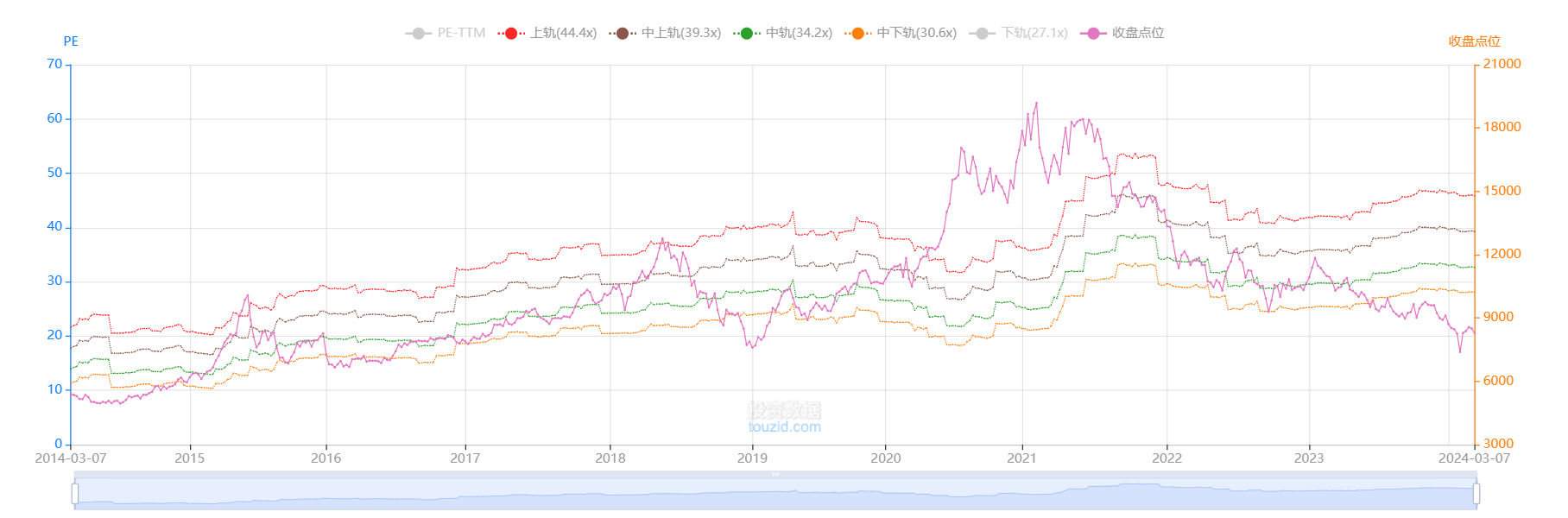Click the green 中轨(34.2x) legend dot
The width and height of the screenshot is (1568, 518).
[747, 33]
